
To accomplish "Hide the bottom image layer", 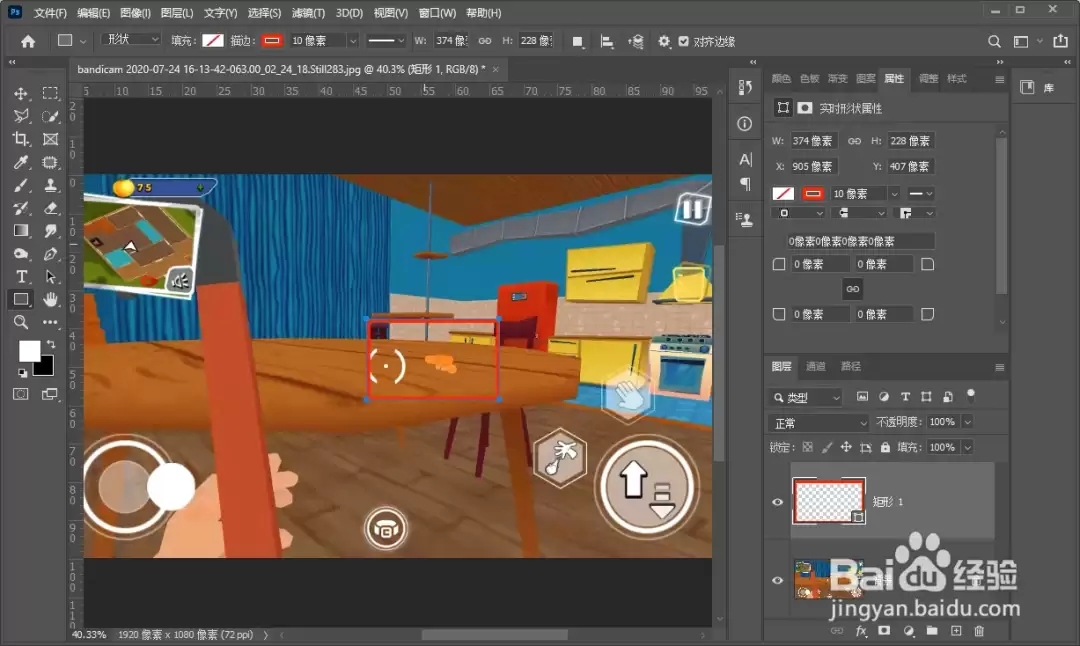I will coord(778,581).
